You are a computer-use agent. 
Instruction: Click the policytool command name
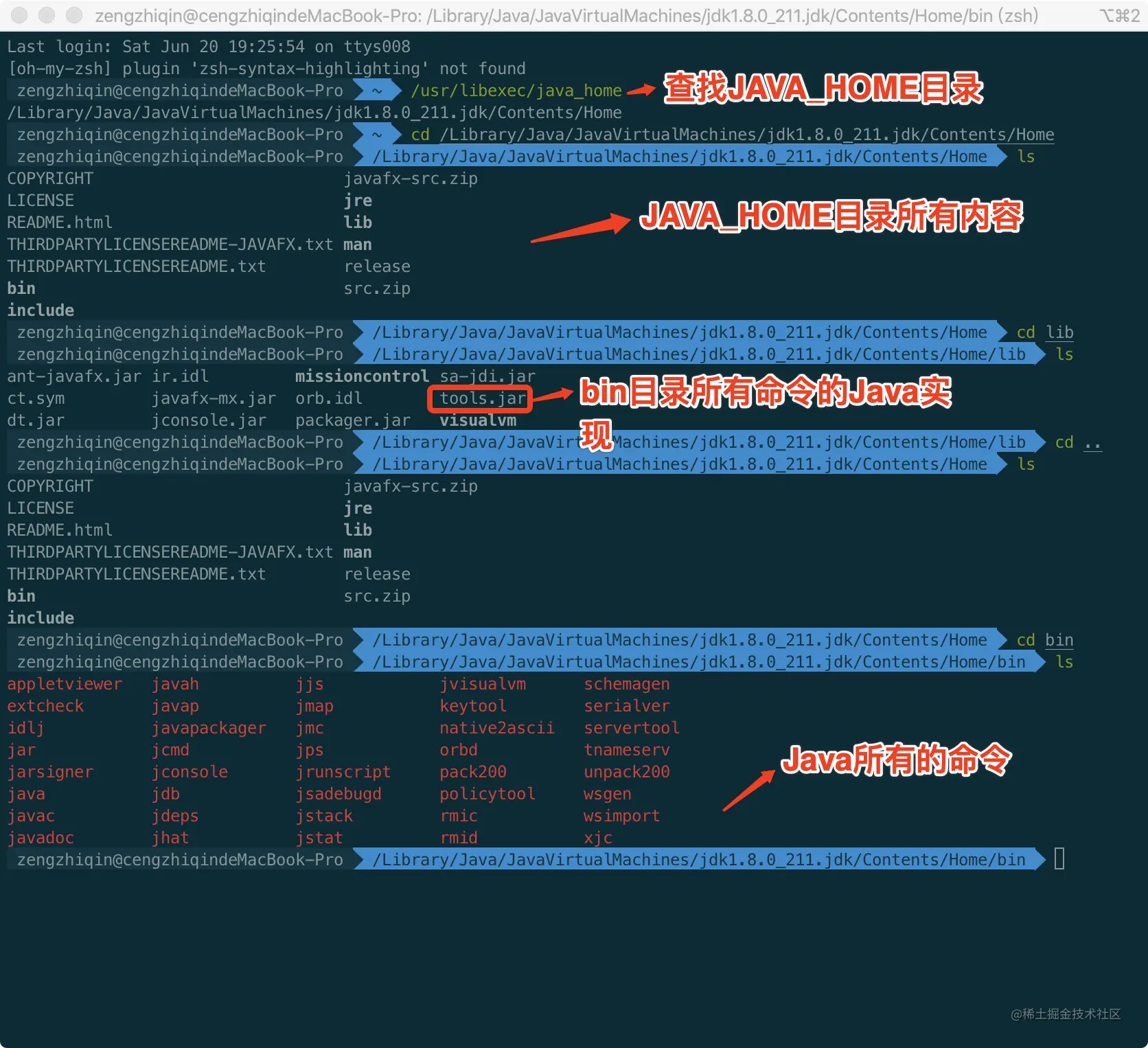pos(487,794)
